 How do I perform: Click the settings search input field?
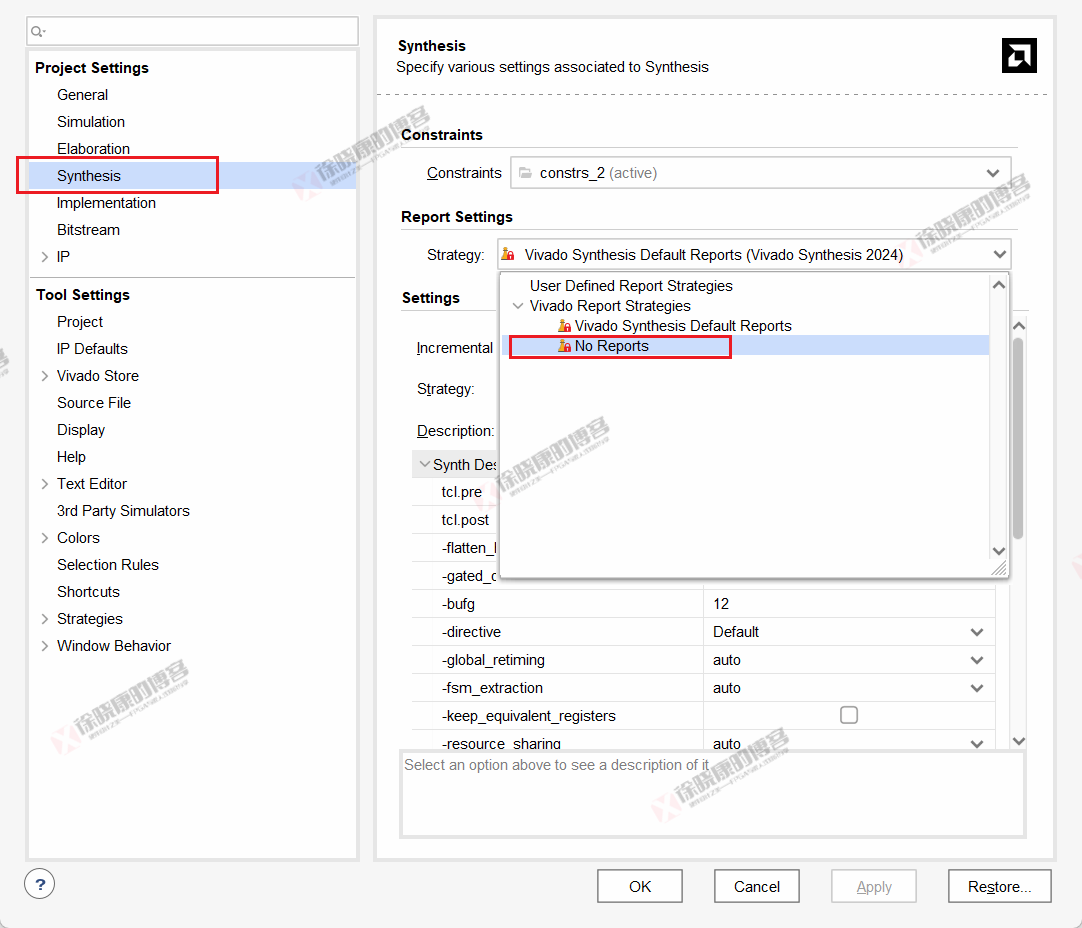tap(193, 31)
